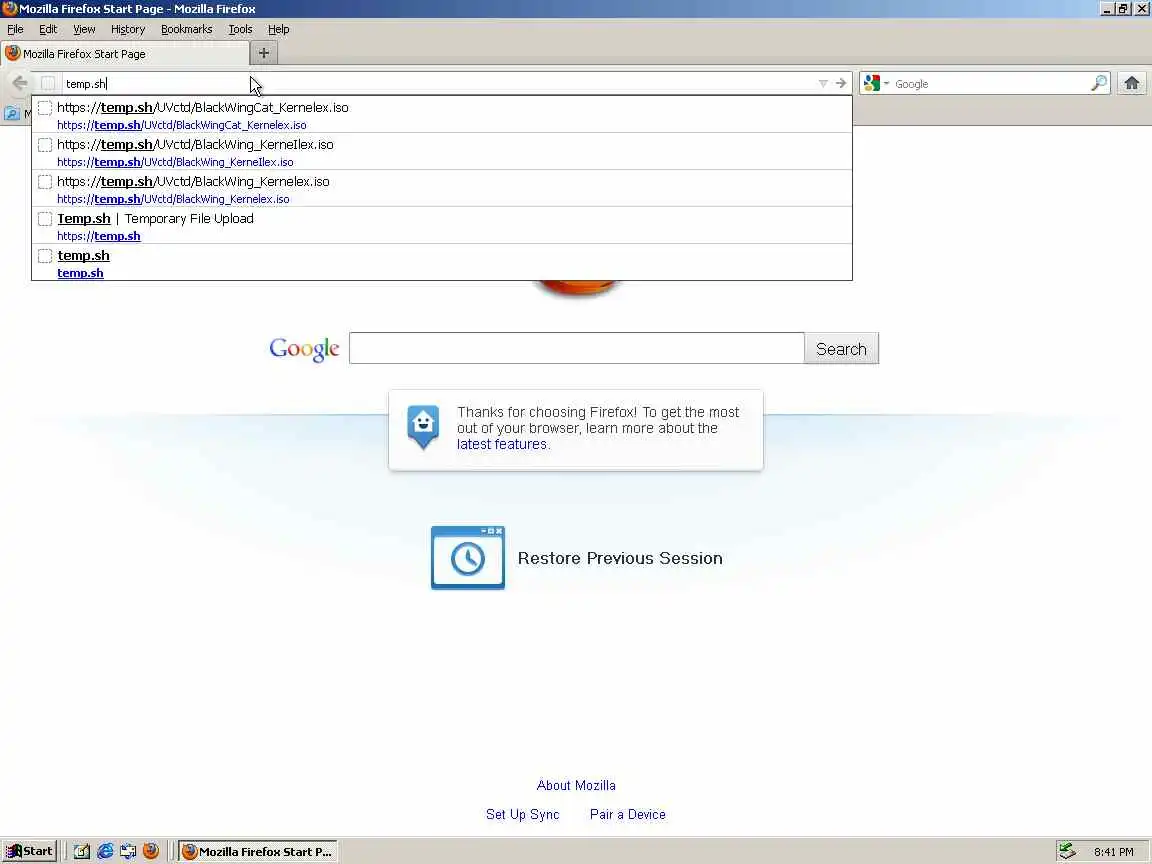Open the File menu
Screen dimensions: 1152x864
(x=15, y=29)
